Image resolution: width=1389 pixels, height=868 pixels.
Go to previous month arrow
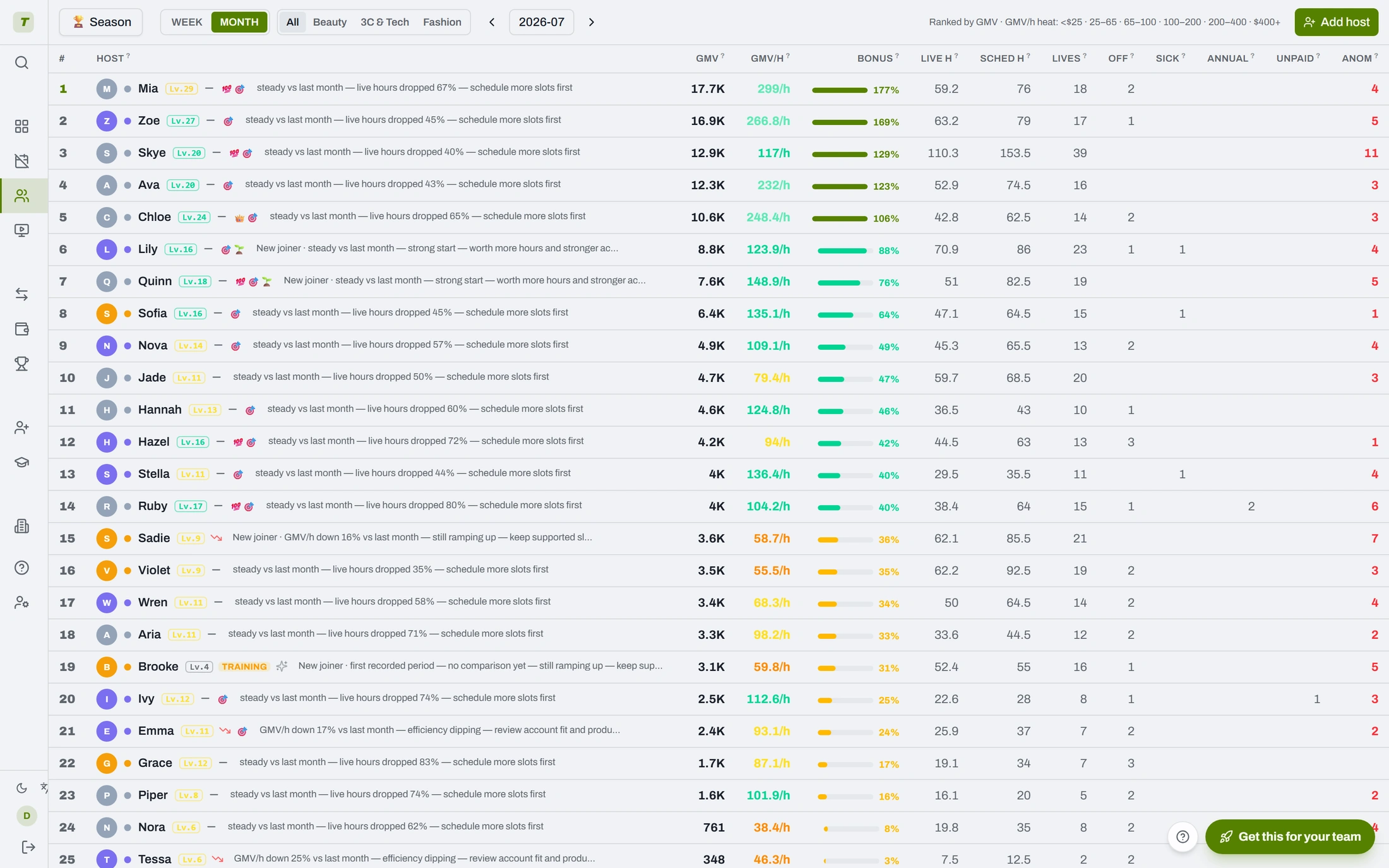[492, 22]
